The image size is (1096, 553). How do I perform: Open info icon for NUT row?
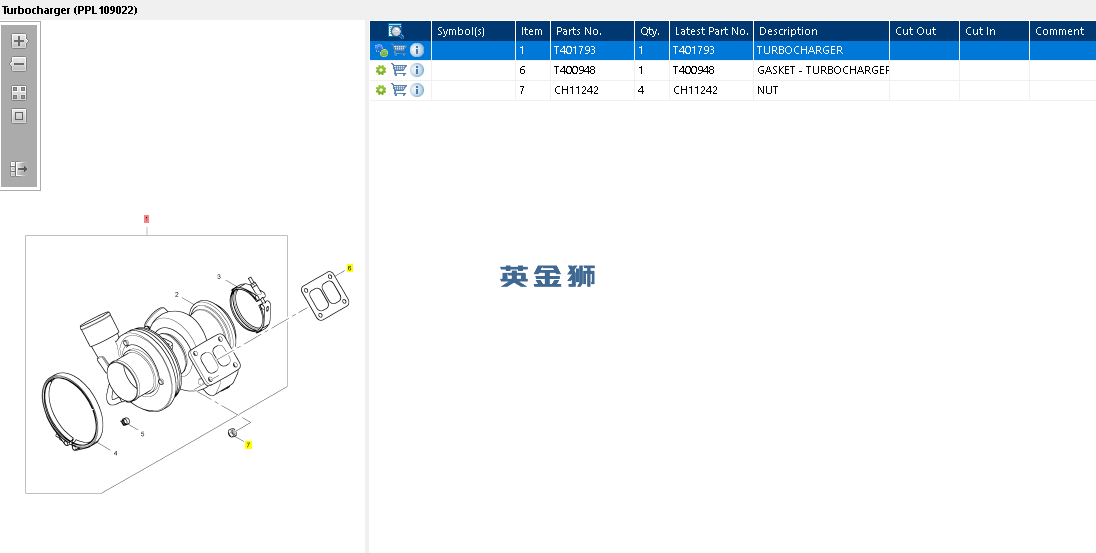click(417, 90)
